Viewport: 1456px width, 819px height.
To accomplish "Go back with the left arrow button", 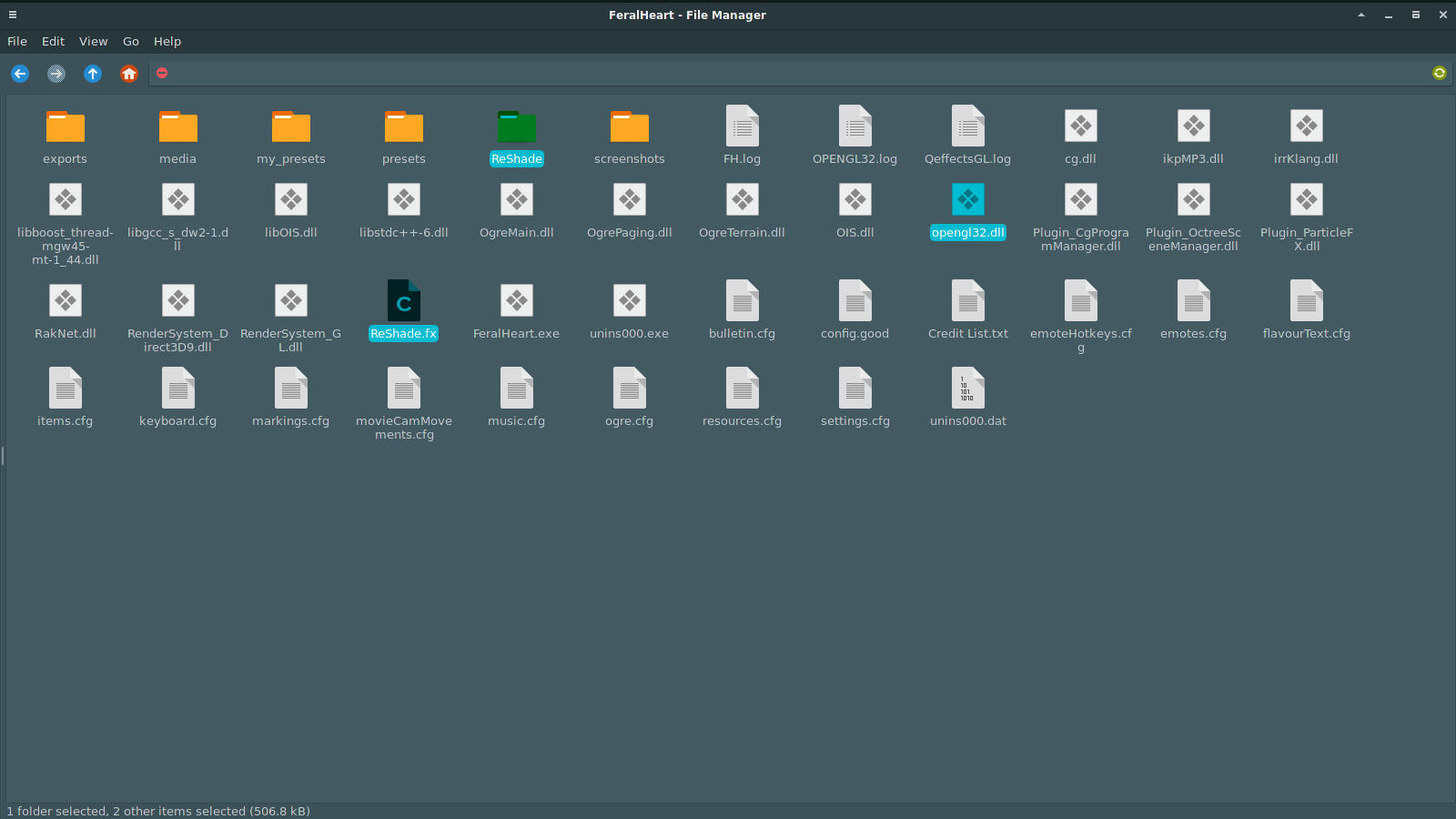I will coord(20,74).
